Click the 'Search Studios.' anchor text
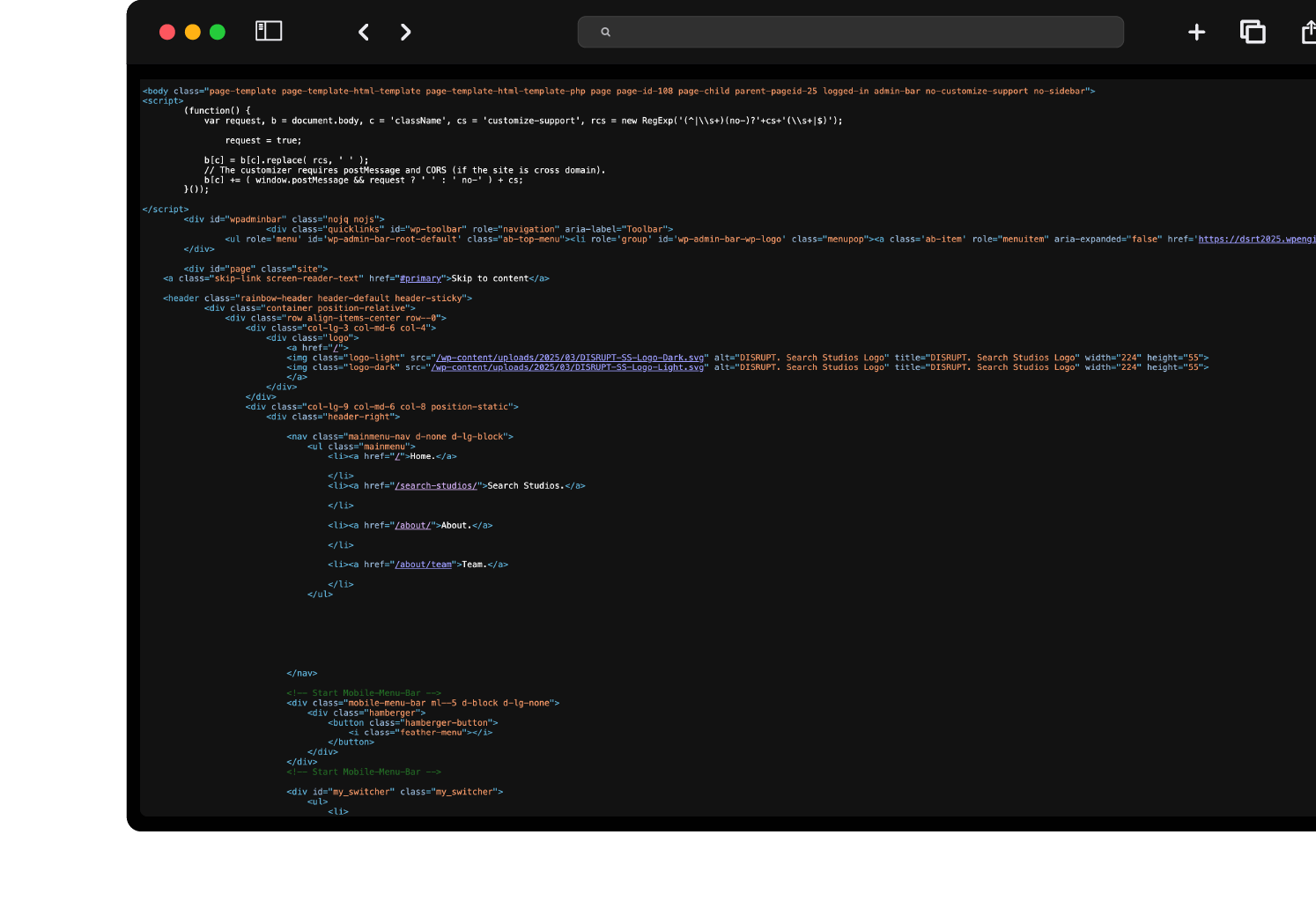 click(526, 485)
